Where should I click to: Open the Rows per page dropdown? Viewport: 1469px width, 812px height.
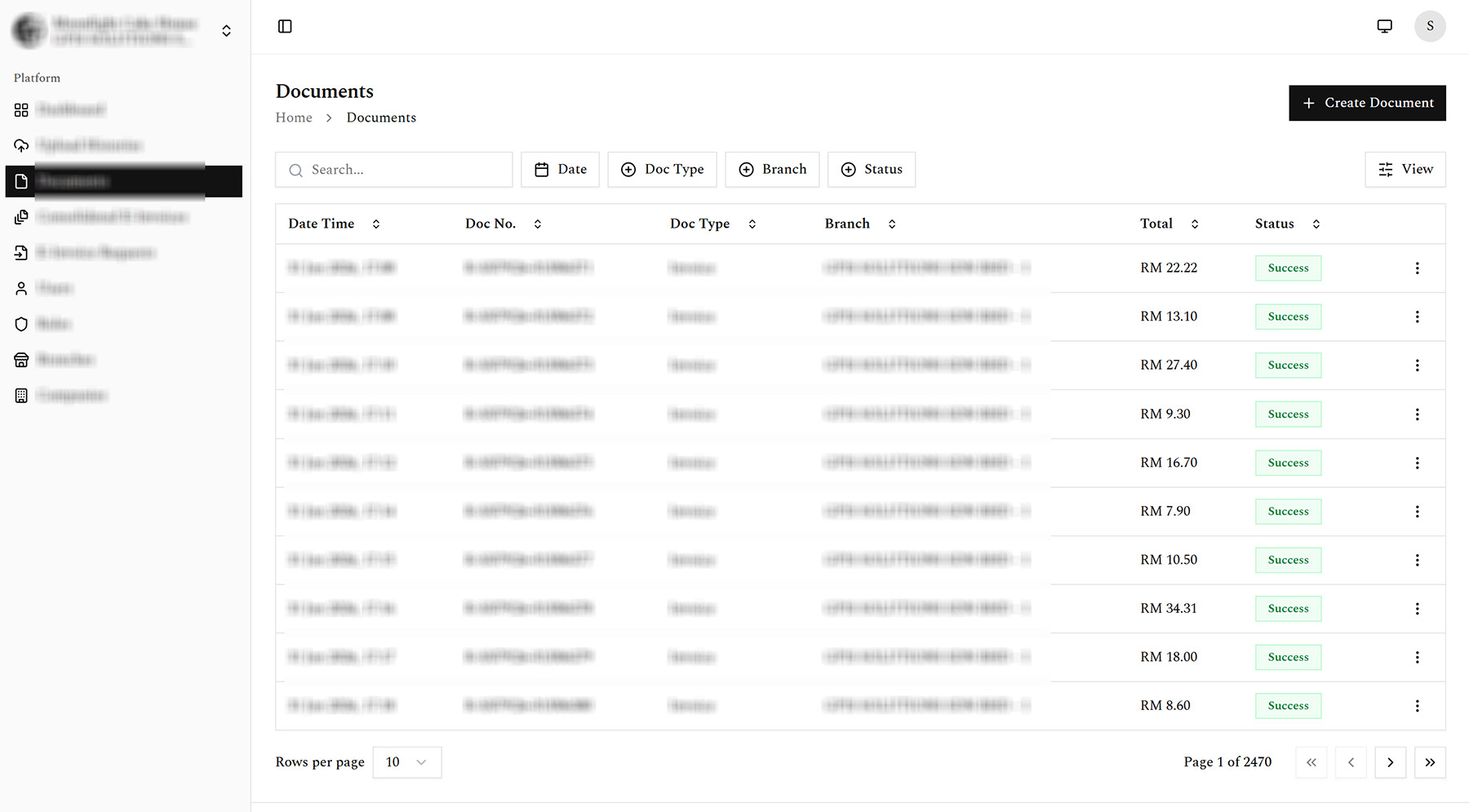pos(406,761)
